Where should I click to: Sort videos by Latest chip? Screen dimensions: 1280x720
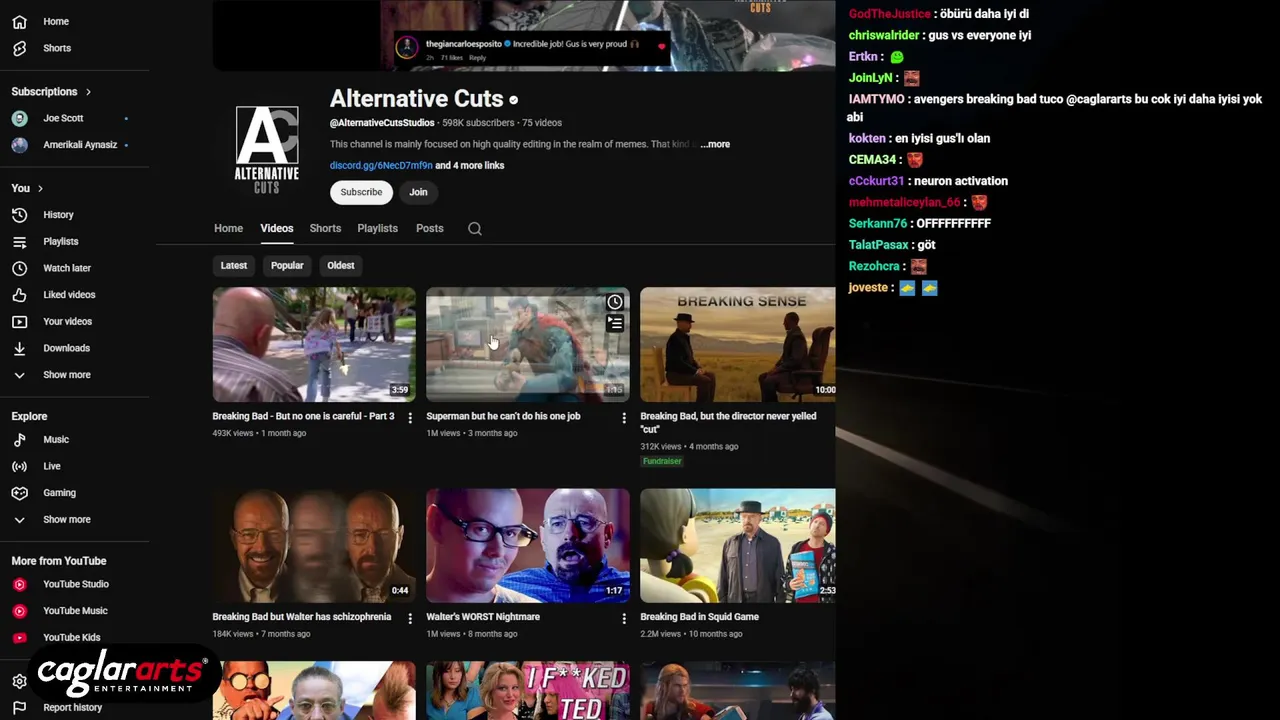pyautogui.click(x=234, y=265)
